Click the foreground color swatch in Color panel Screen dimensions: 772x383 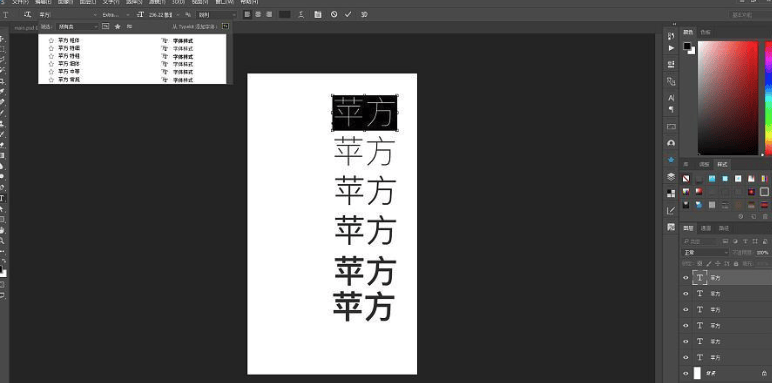pos(687,46)
